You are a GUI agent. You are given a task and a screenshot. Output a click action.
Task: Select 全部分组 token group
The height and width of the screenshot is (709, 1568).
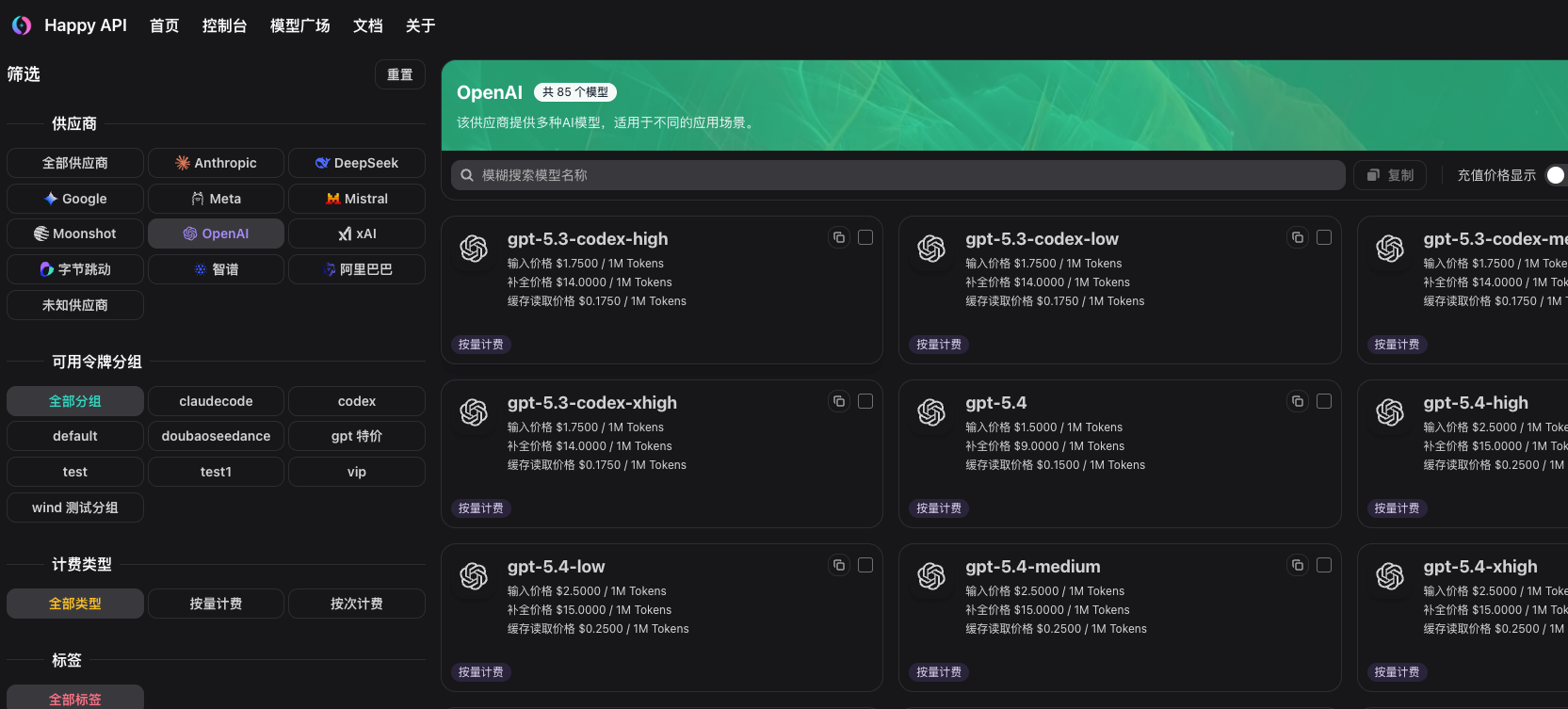tap(75, 401)
